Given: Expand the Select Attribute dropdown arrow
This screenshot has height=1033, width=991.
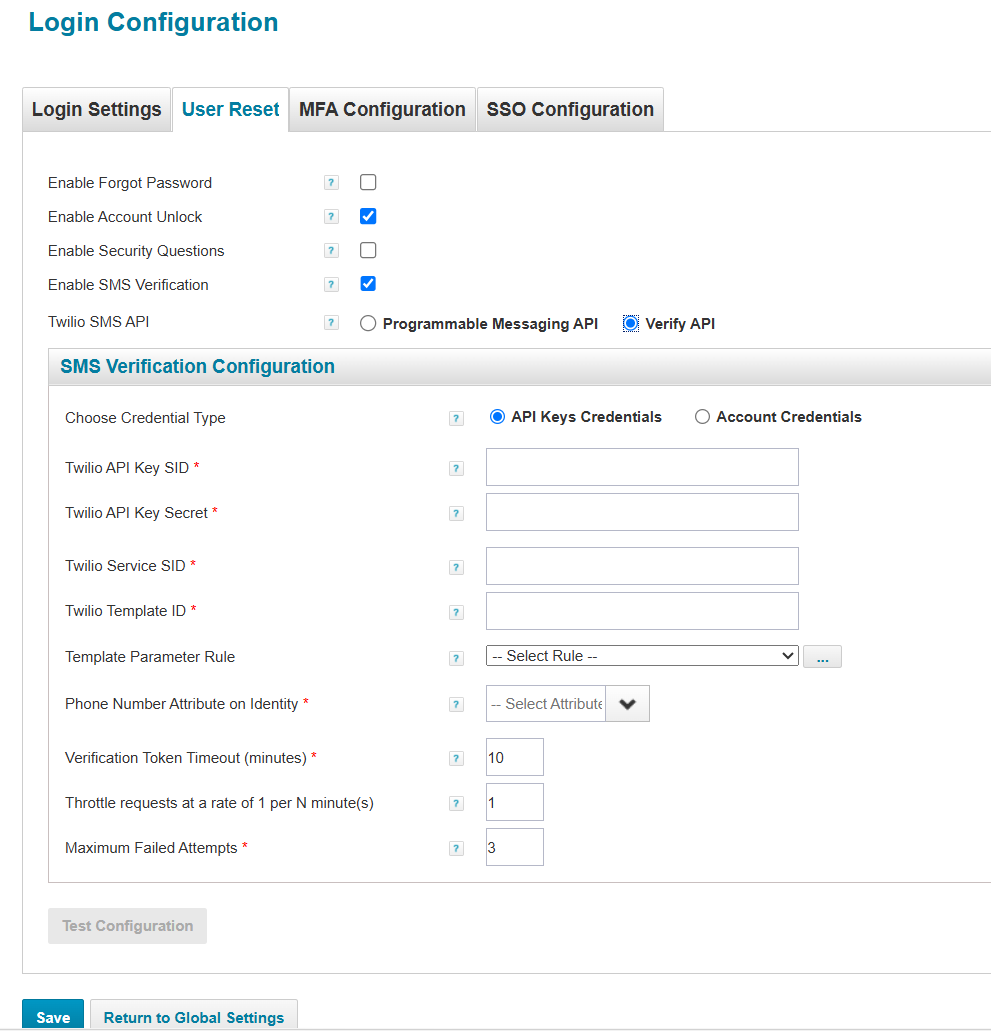Looking at the screenshot, I should tap(627, 704).
